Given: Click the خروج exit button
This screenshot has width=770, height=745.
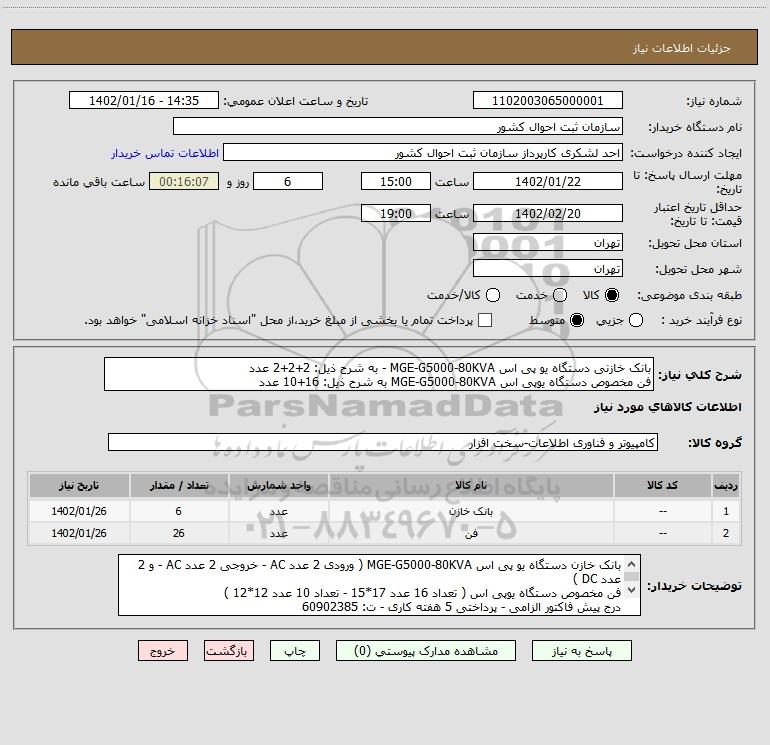Looking at the screenshot, I should click(163, 651).
